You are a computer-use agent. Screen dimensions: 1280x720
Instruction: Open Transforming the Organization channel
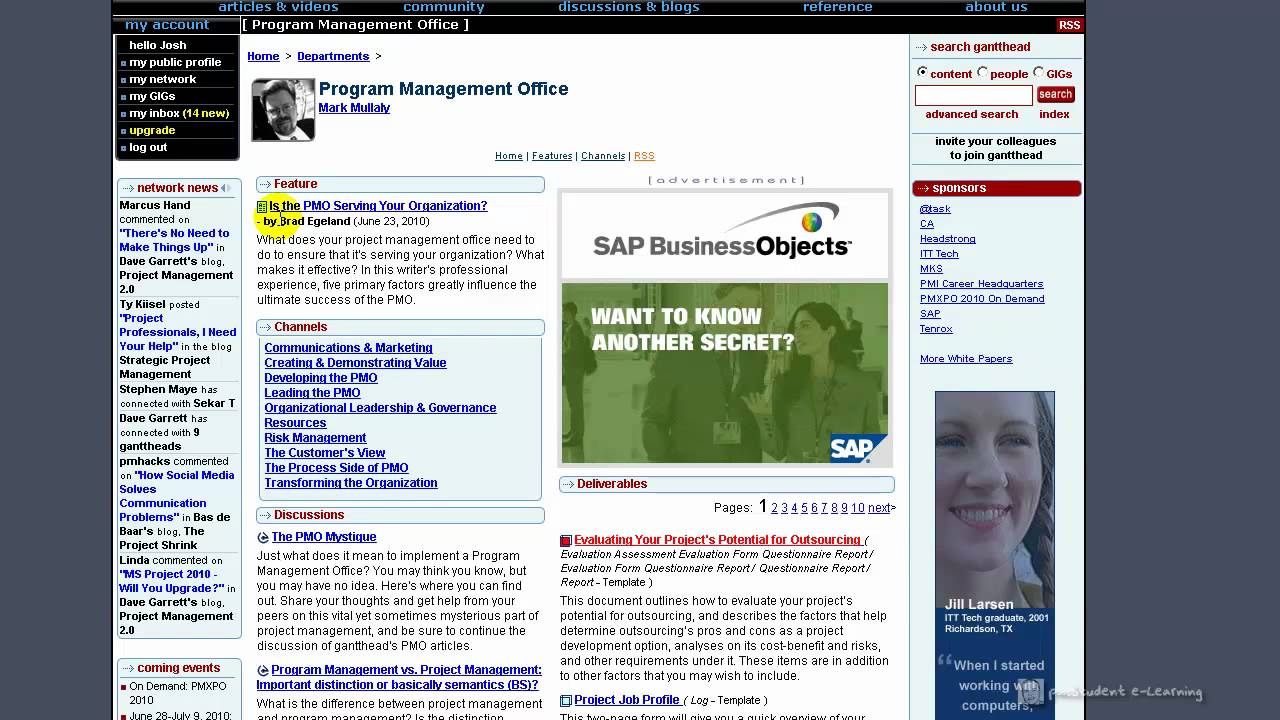coord(351,483)
